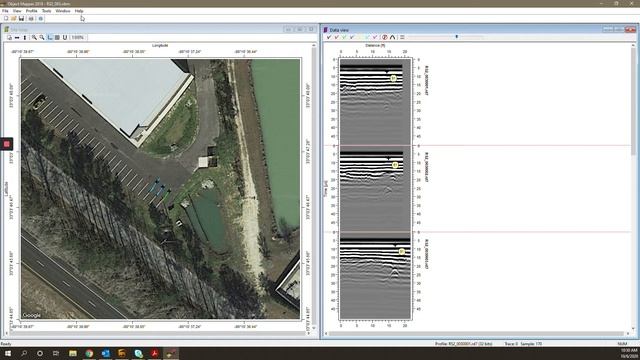
Task: Click the Data view vertical scrollbar thumb
Action: pyautogui.click(x=633, y=102)
